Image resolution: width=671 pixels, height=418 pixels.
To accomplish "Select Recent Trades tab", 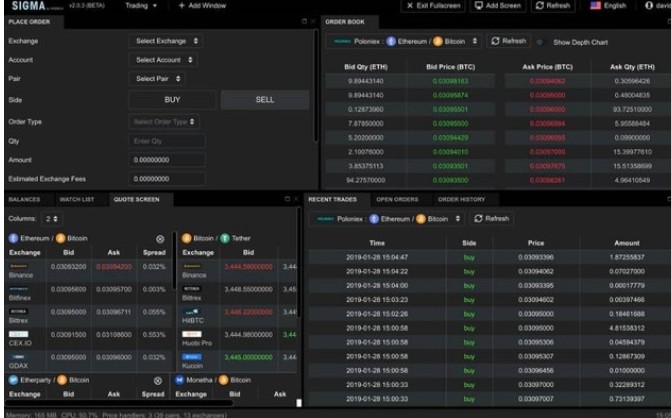I will point(333,199).
